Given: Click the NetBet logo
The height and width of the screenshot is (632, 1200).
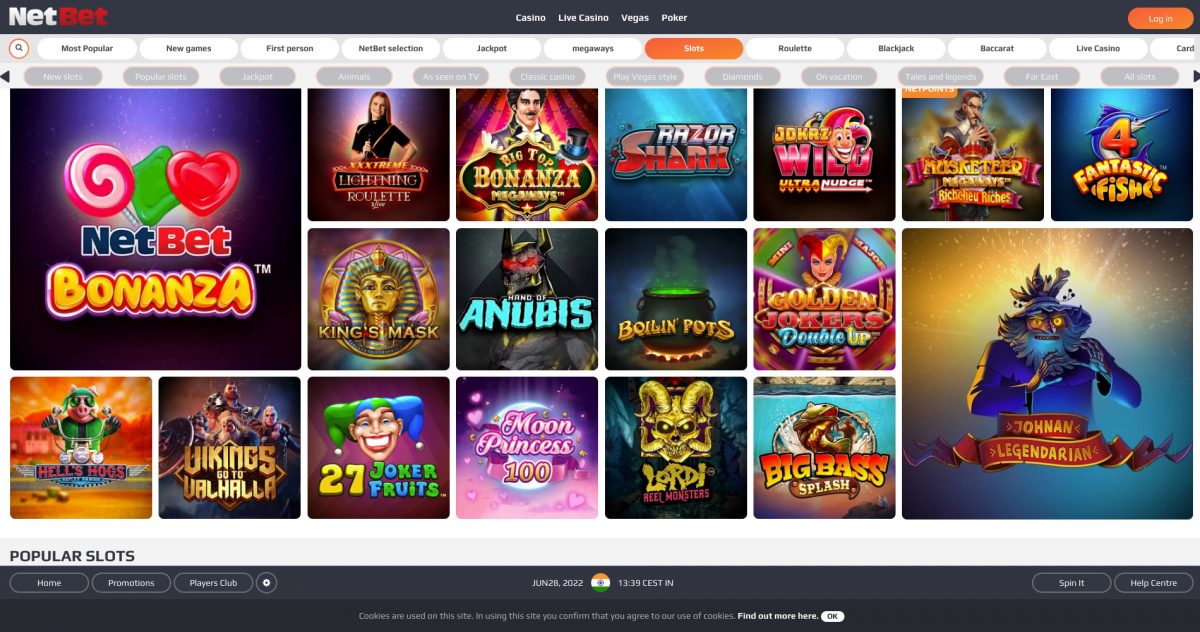Looking at the screenshot, I should 58,16.
